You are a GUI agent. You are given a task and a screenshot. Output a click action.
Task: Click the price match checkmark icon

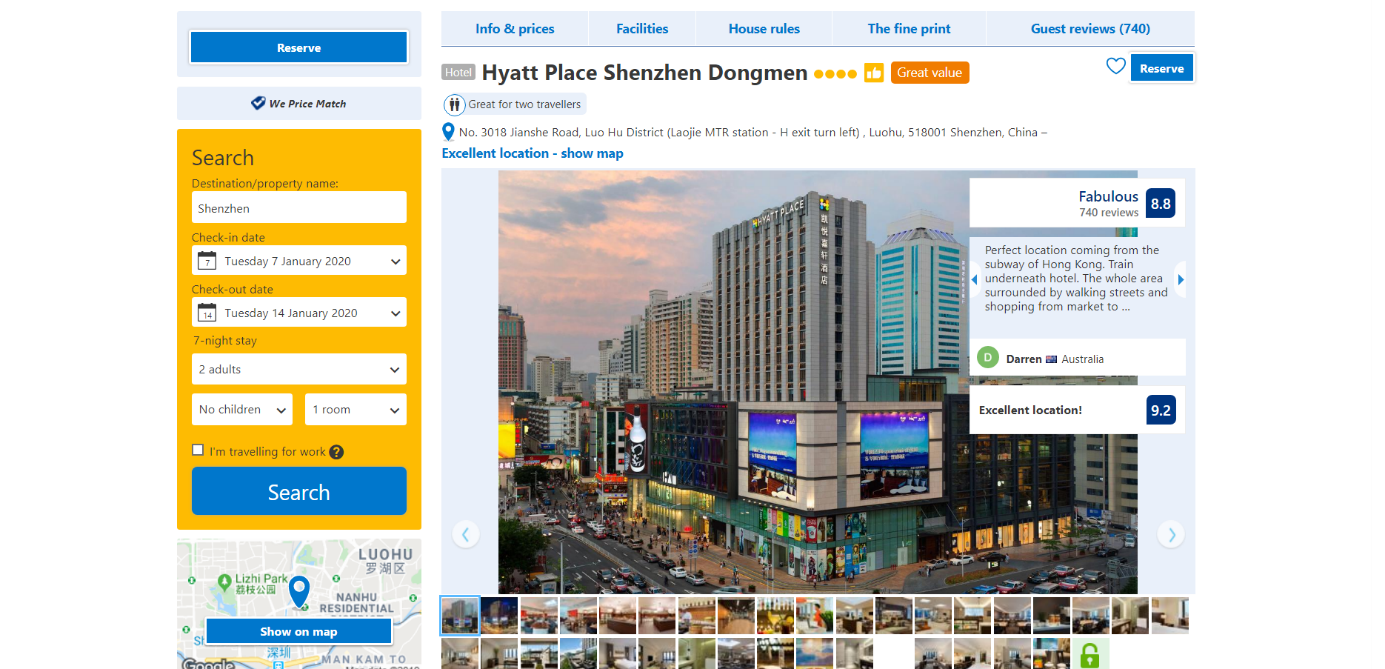258,103
